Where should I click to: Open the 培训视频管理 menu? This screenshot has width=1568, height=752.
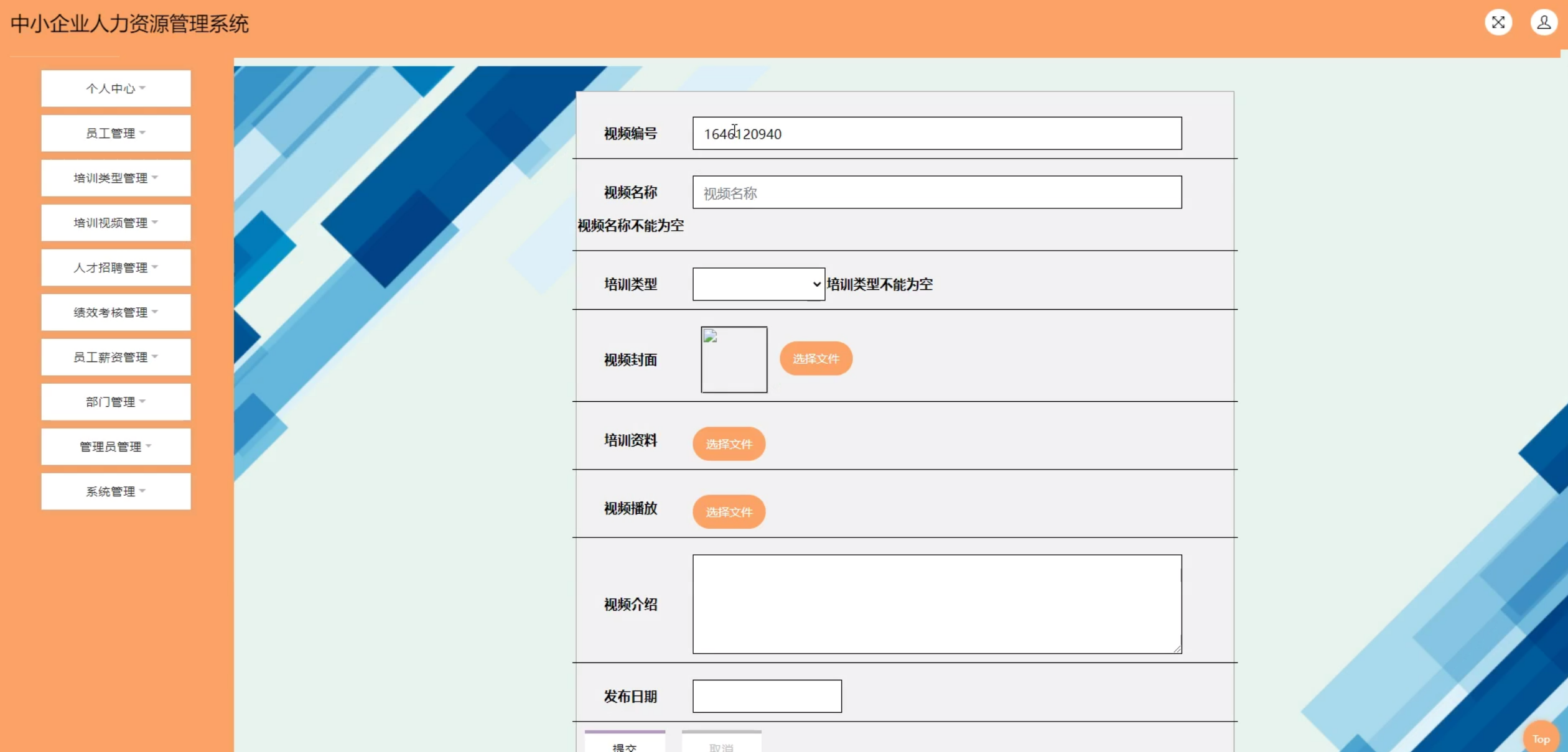(116, 223)
